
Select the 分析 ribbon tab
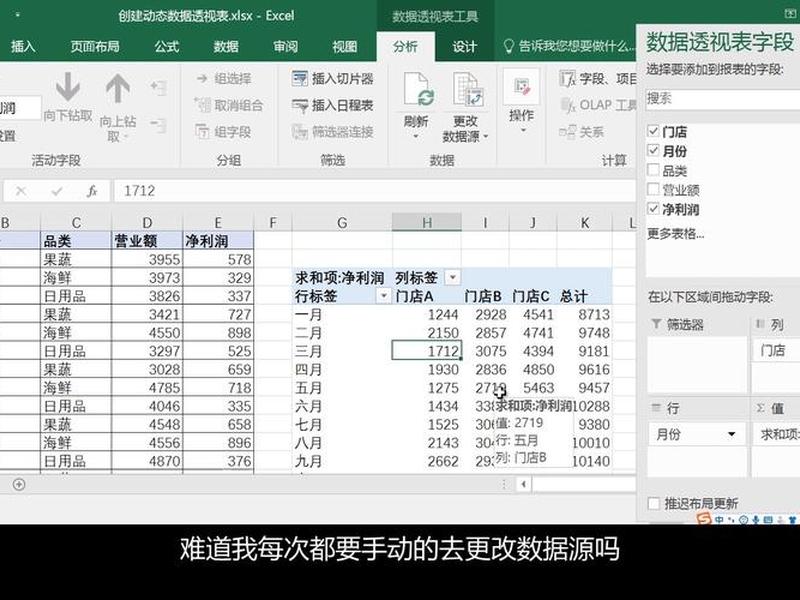coord(405,47)
